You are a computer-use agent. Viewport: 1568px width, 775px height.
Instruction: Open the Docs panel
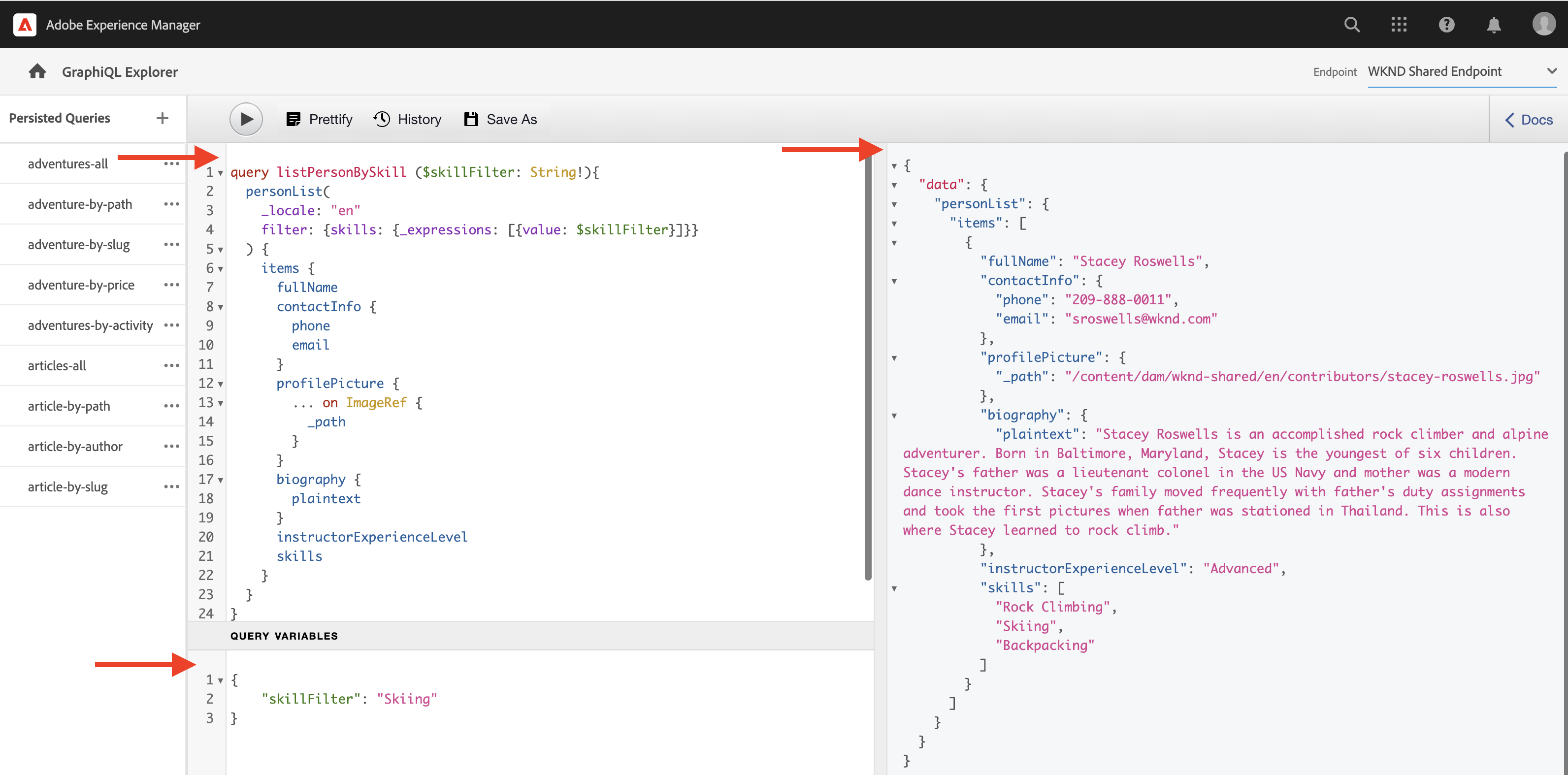1529,120
